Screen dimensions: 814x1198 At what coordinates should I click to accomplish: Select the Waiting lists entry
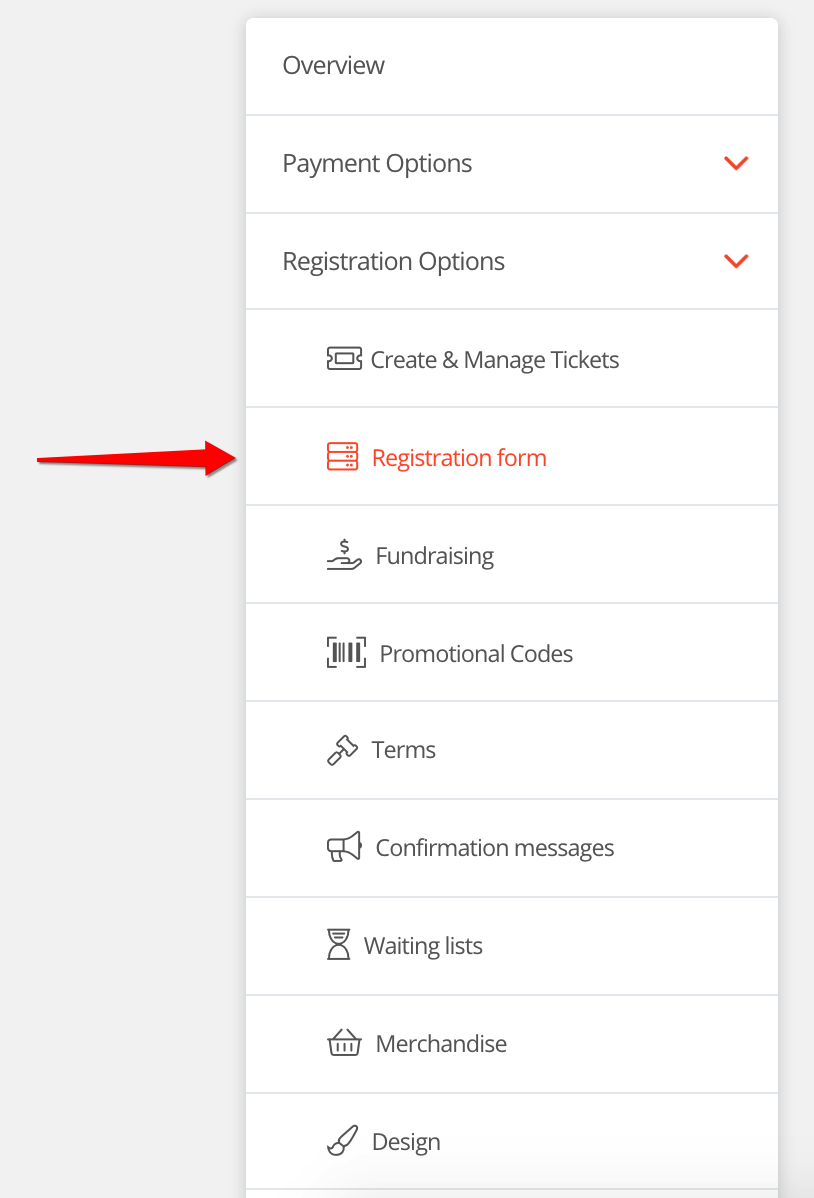pyautogui.click(x=424, y=945)
